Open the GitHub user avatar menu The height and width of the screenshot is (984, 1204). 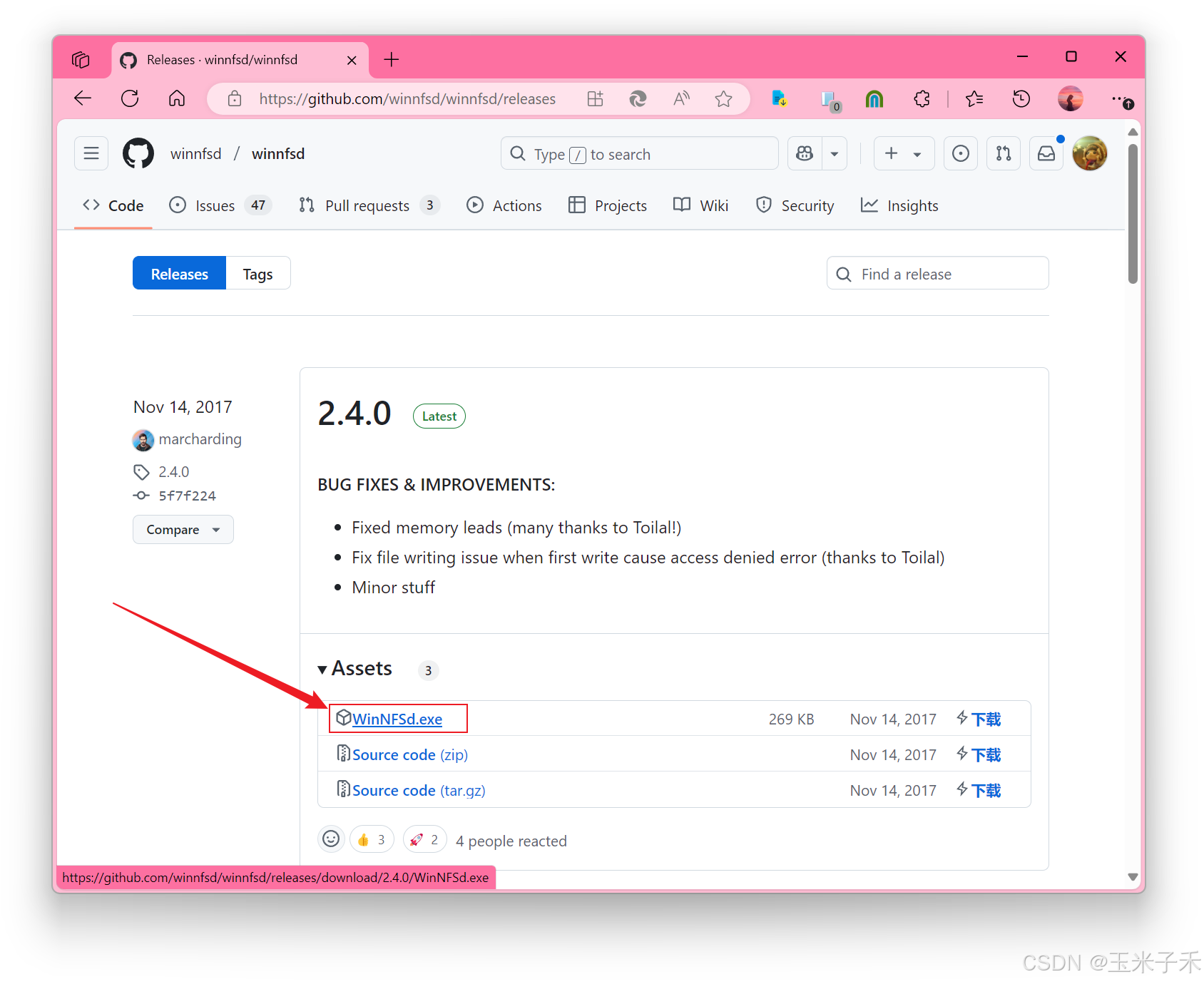pos(1089,153)
